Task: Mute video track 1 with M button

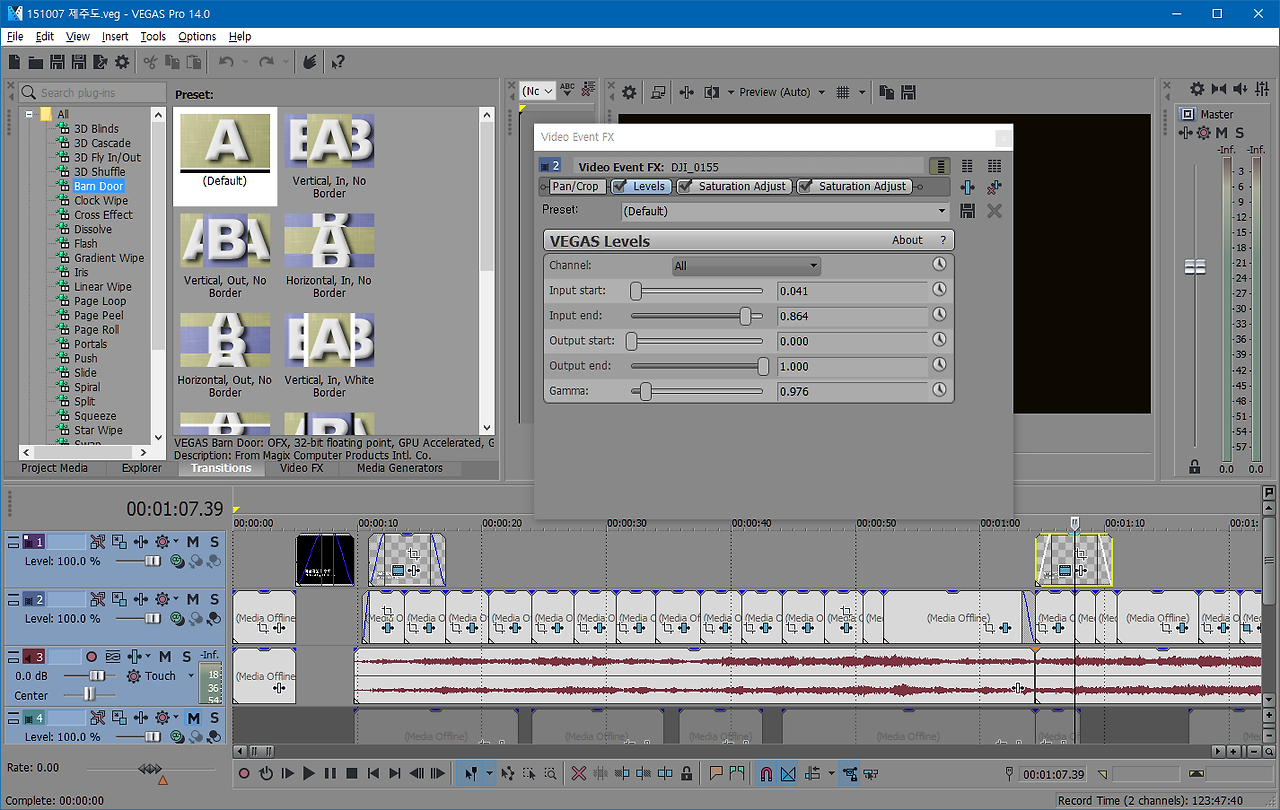Action: point(193,542)
